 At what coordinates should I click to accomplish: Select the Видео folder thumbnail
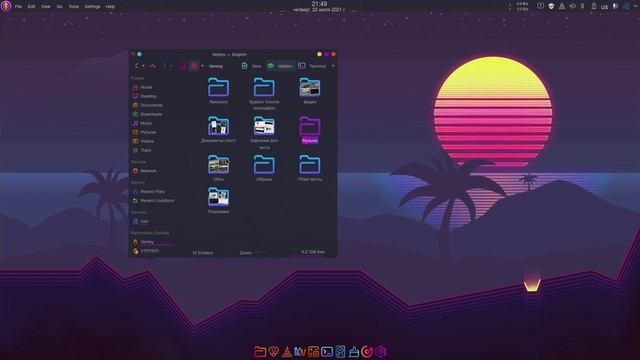pyautogui.click(x=310, y=91)
